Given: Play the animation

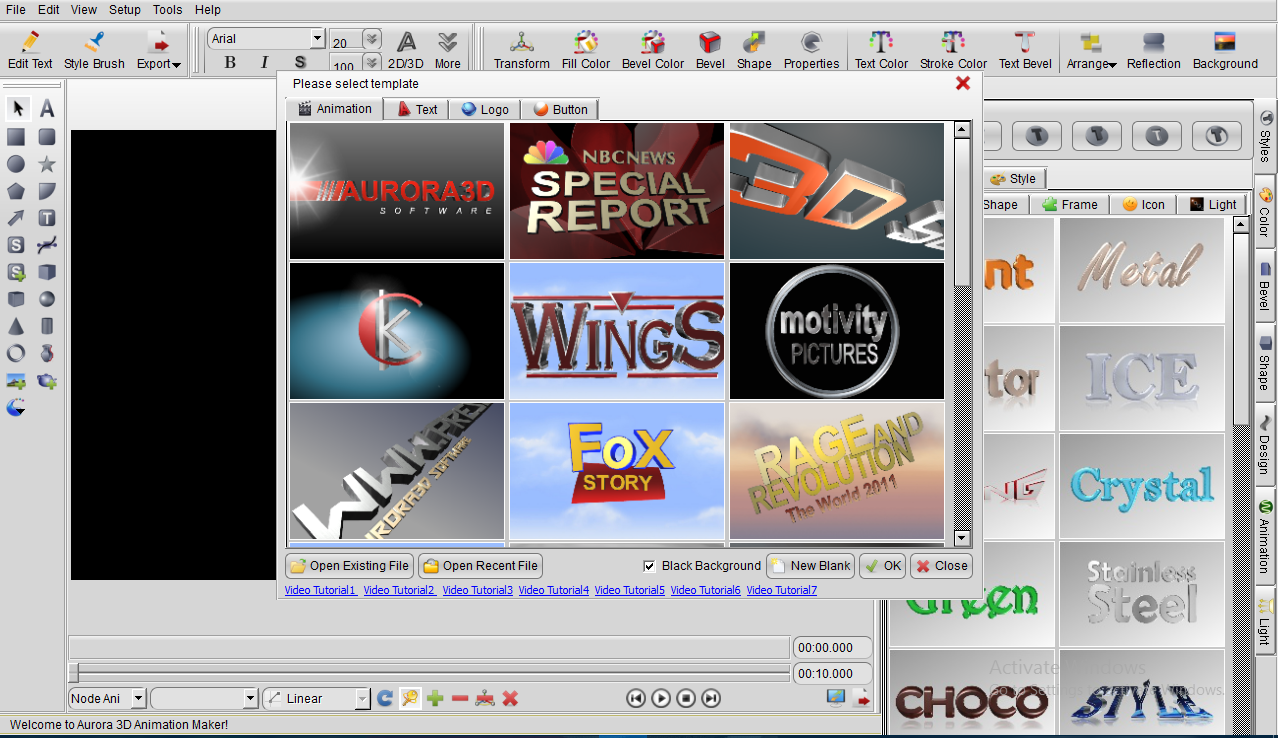Looking at the screenshot, I should click(661, 698).
